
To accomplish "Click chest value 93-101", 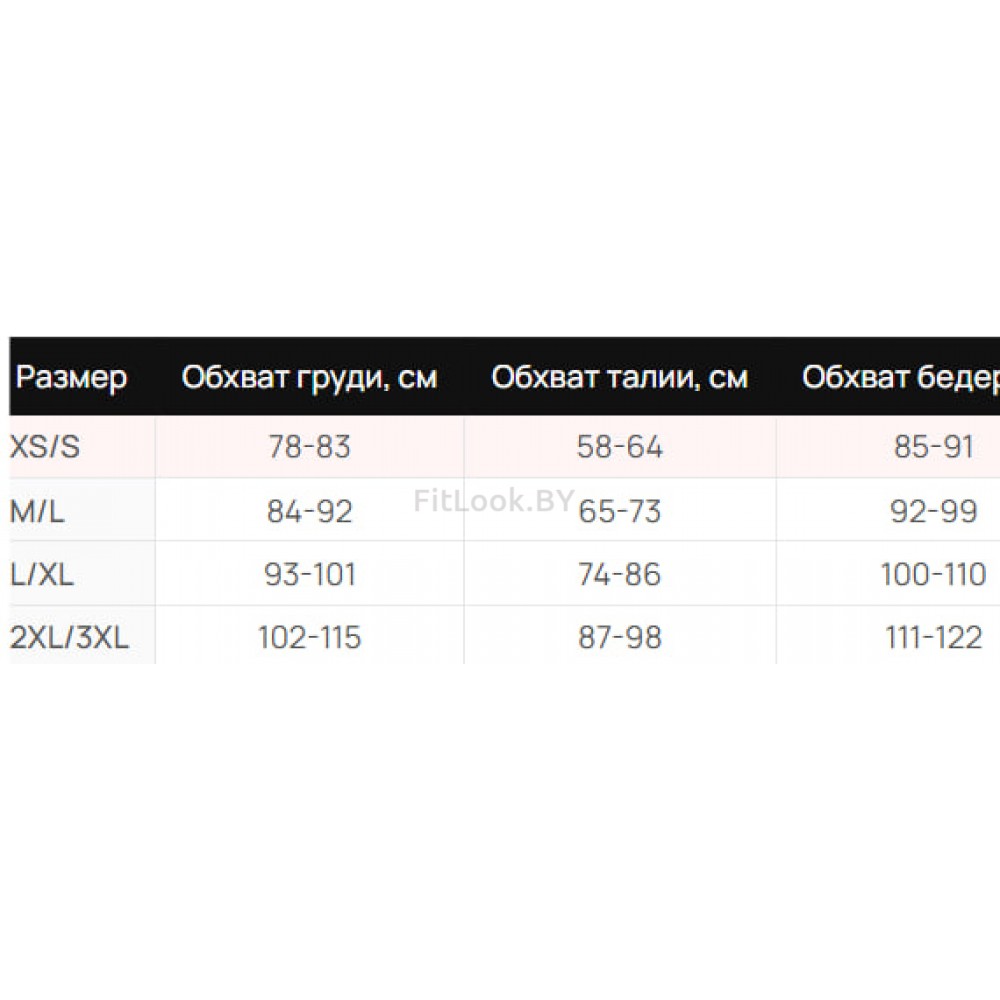I will (309, 575).
